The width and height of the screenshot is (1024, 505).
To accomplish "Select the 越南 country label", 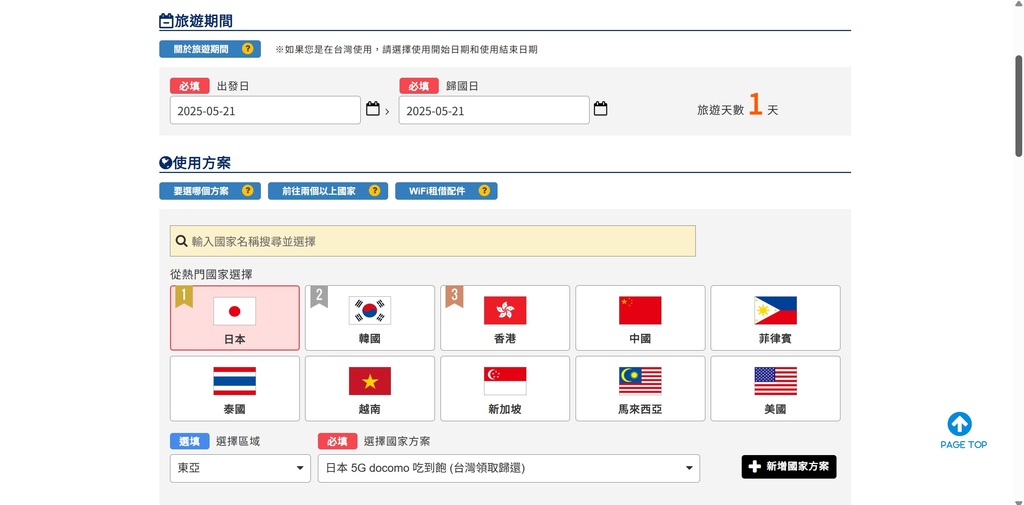I will (x=370, y=409).
